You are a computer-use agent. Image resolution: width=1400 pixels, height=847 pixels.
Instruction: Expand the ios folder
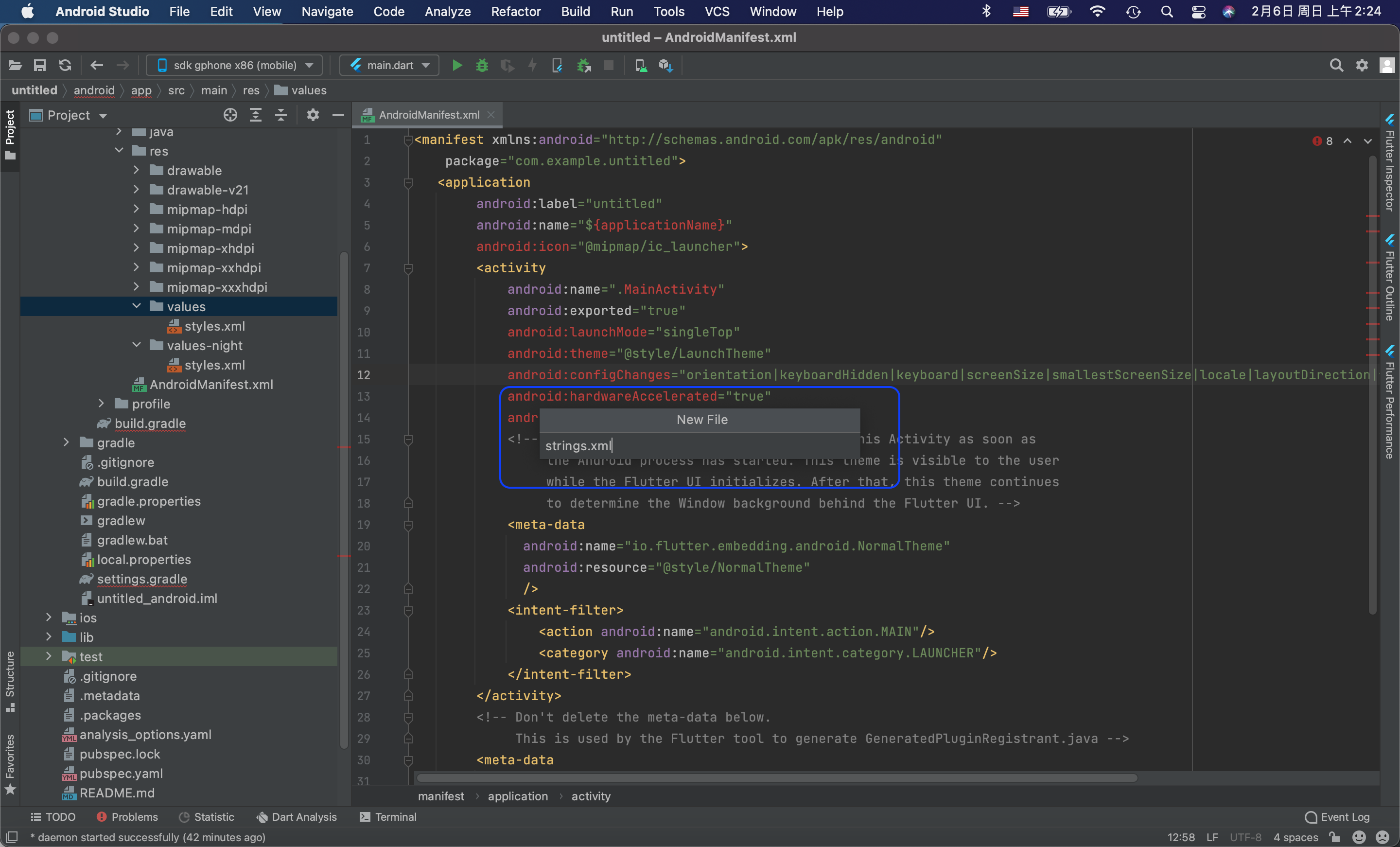pyautogui.click(x=49, y=618)
